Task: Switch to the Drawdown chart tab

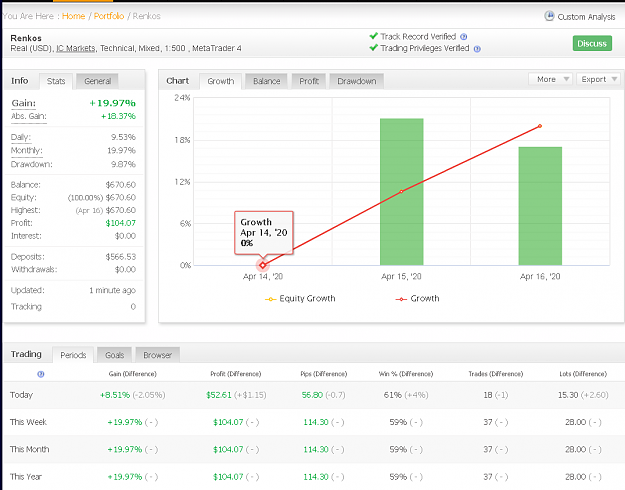Action: pyautogui.click(x=357, y=81)
